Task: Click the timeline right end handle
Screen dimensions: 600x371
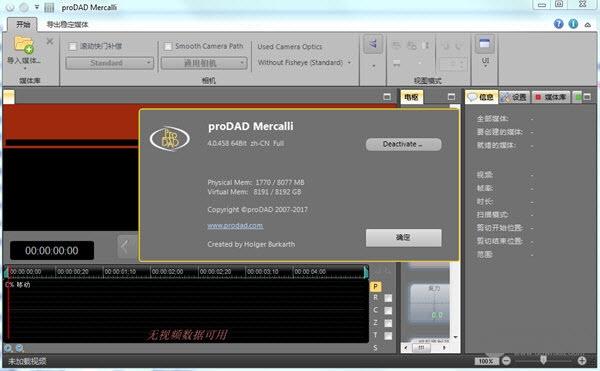Action: pyautogui.click(x=366, y=272)
